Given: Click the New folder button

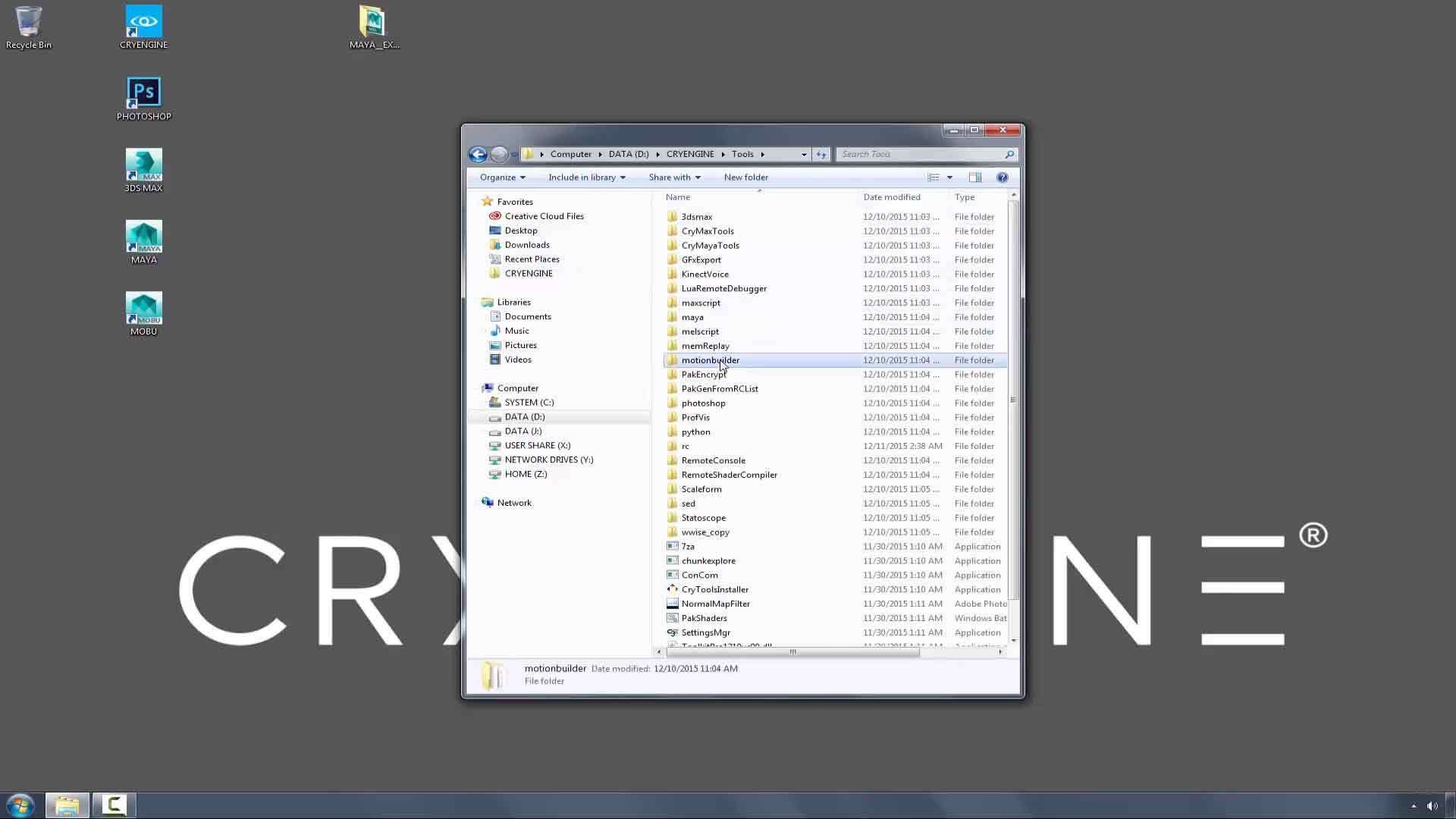Looking at the screenshot, I should click(x=745, y=177).
